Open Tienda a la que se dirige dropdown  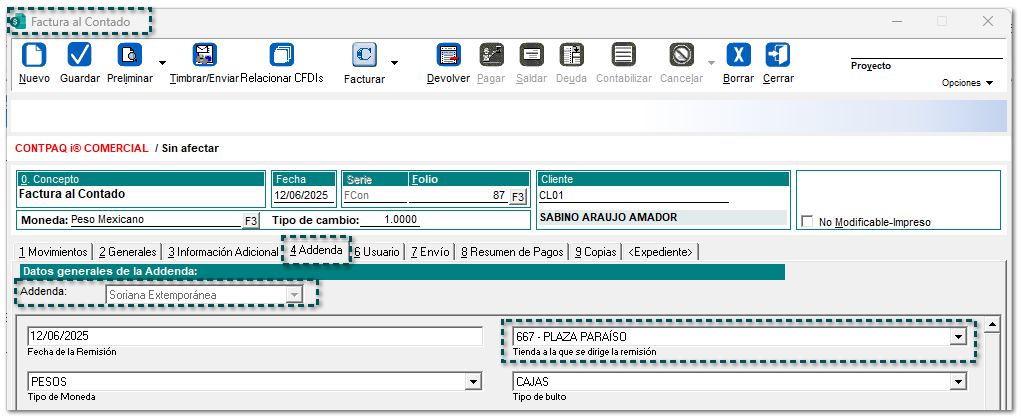pos(958,336)
